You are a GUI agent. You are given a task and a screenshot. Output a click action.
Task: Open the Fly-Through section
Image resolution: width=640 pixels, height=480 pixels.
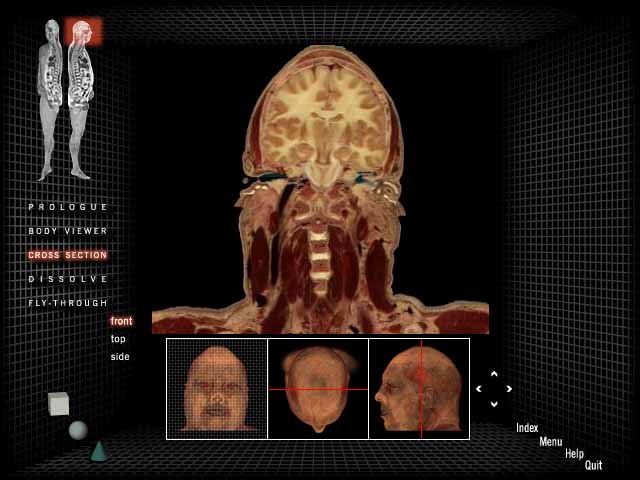pos(68,303)
